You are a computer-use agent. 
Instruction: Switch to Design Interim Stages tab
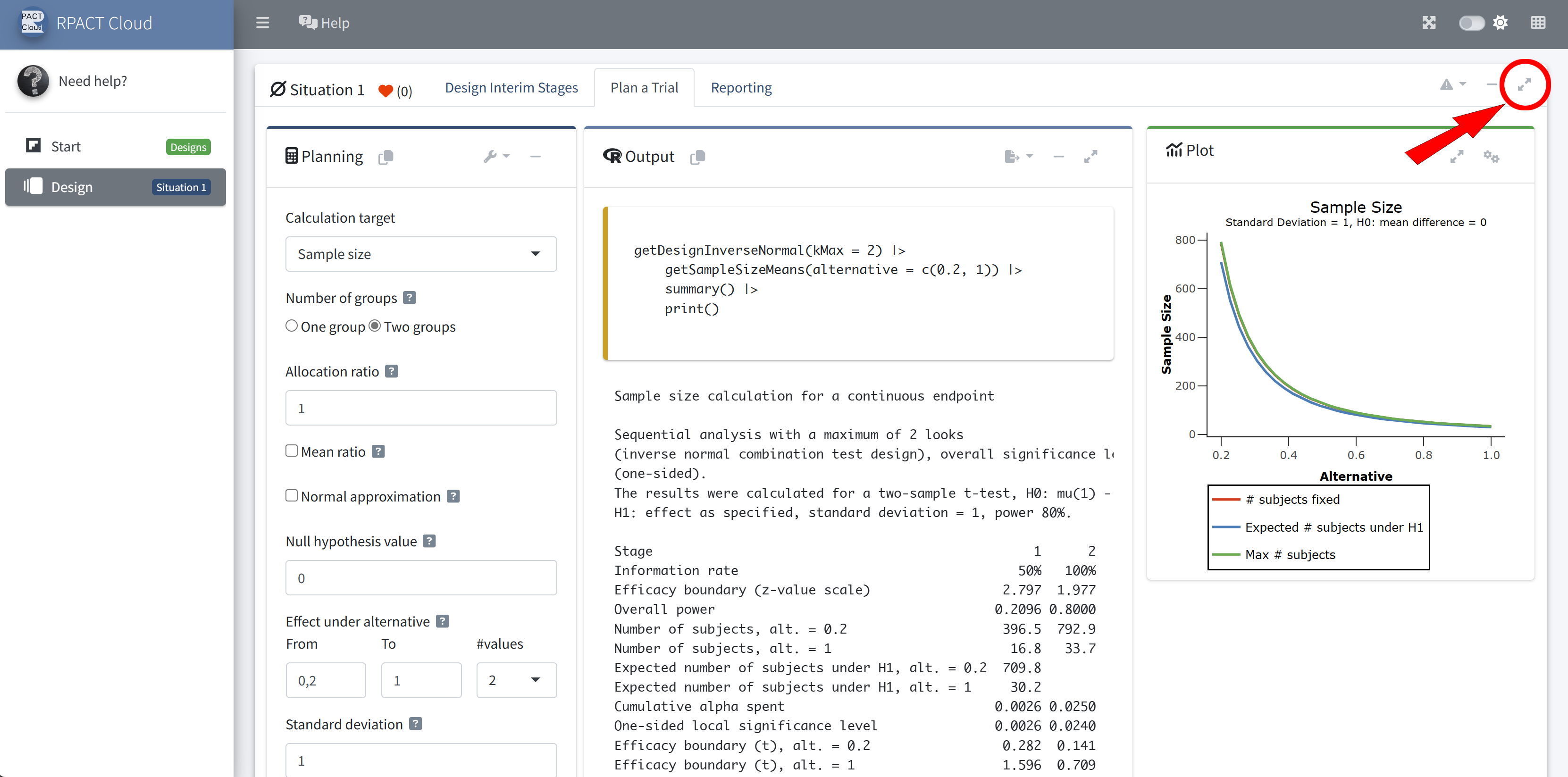pos(511,88)
